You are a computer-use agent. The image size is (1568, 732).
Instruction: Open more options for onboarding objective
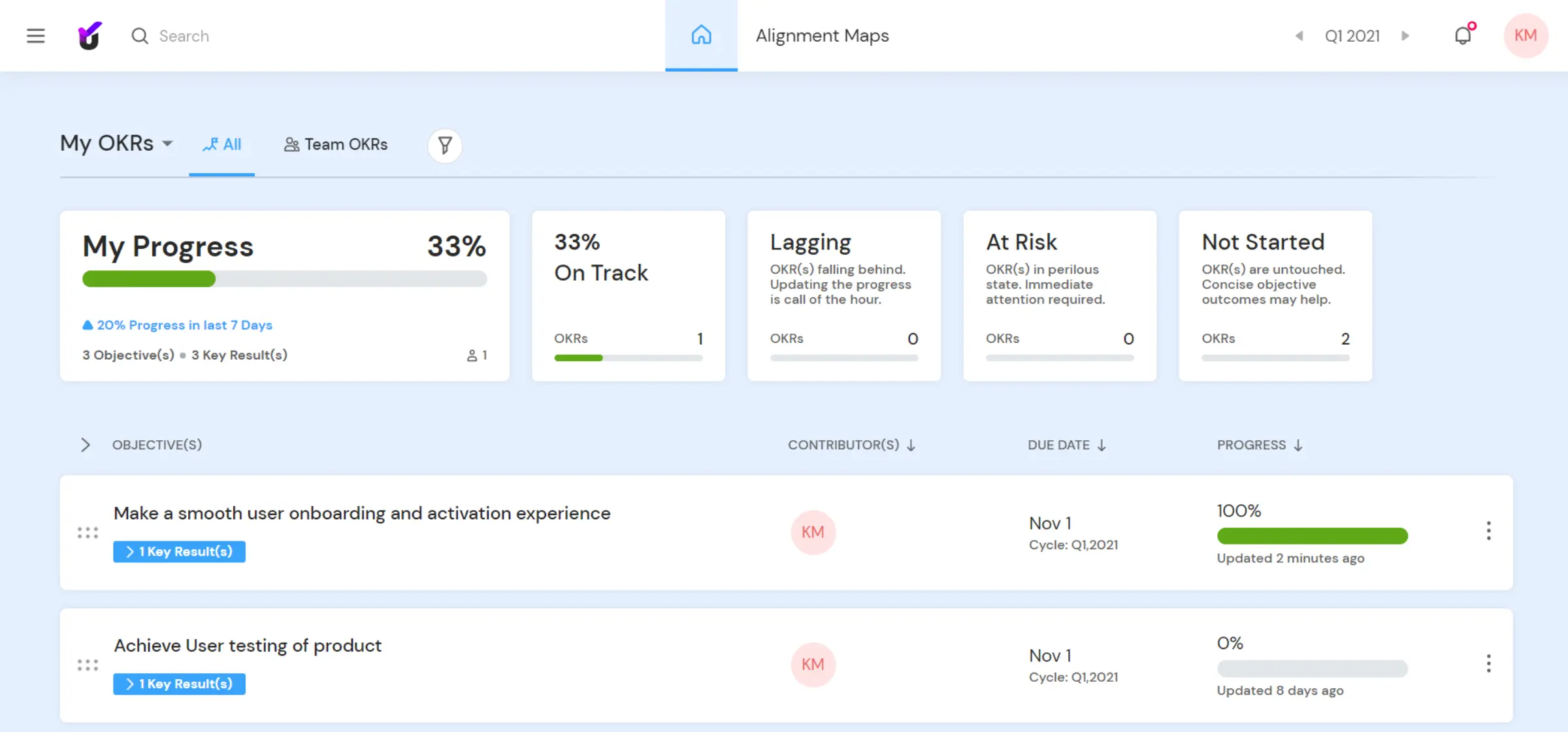tap(1488, 531)
